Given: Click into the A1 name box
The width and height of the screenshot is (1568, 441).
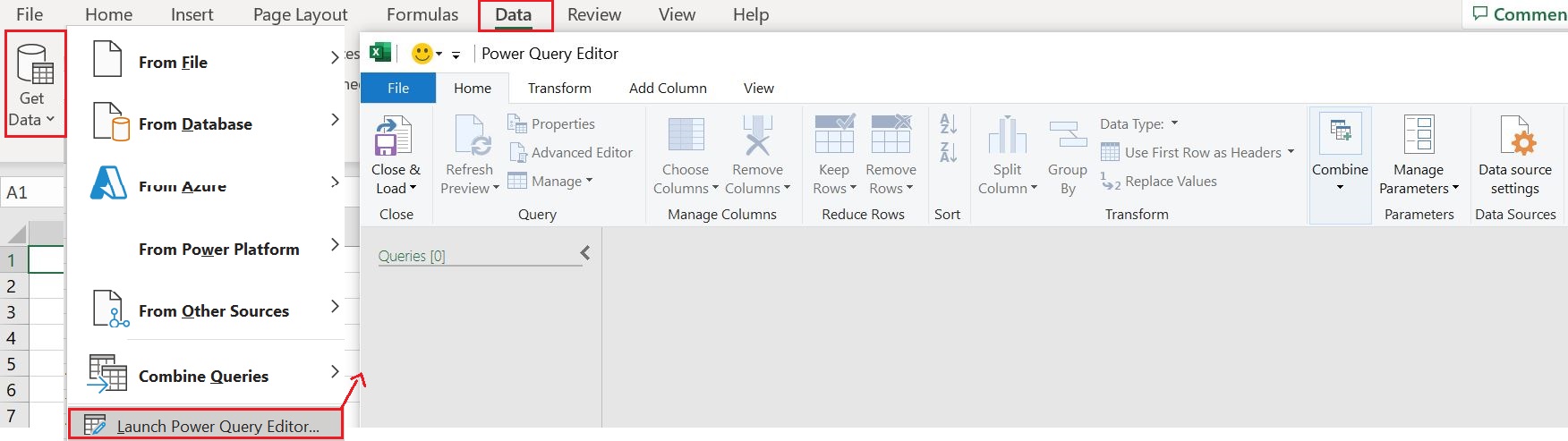Looking at the screenshot, I should pyautogui.click(x=32, y=192).
